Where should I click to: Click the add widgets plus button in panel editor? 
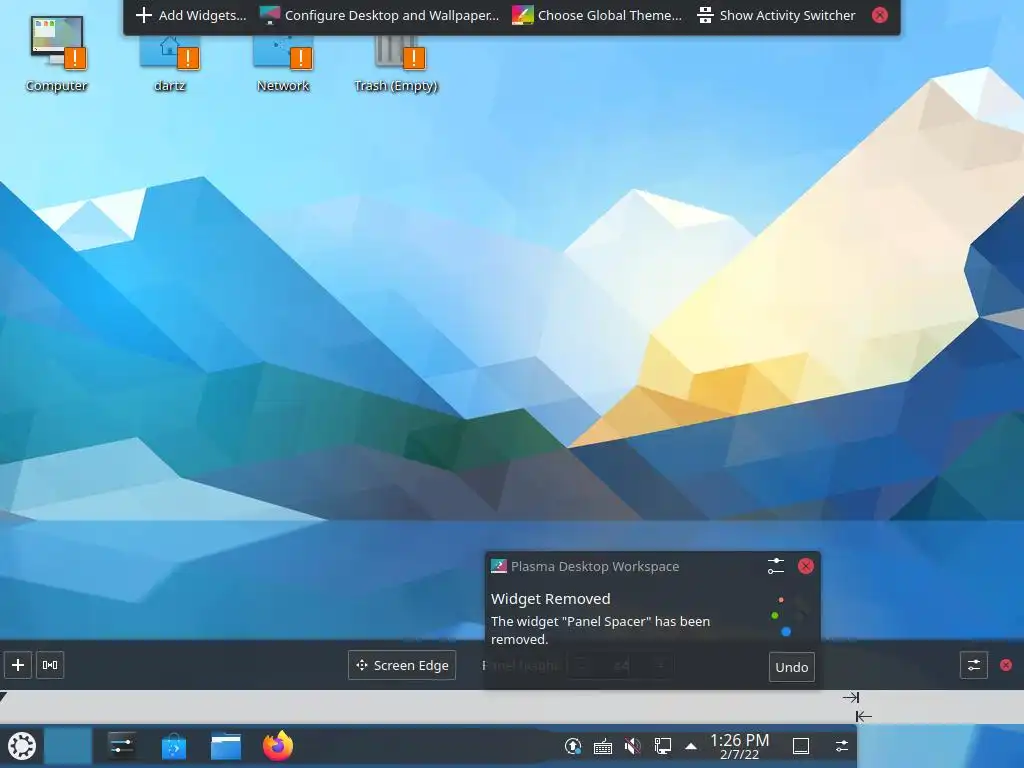point(18,665)
